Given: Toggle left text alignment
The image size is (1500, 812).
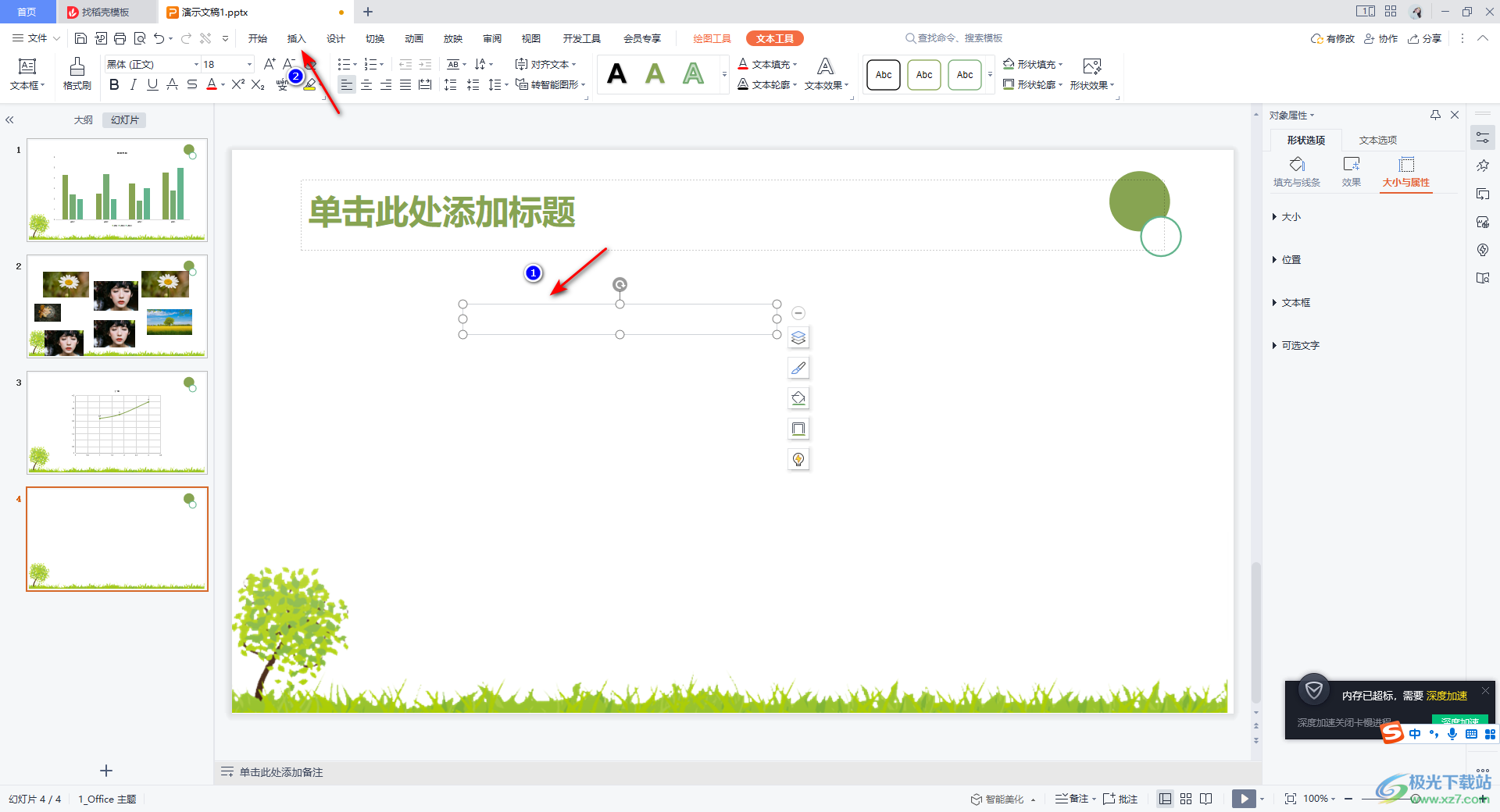Looking at the screenshot, I should [347, 84].
